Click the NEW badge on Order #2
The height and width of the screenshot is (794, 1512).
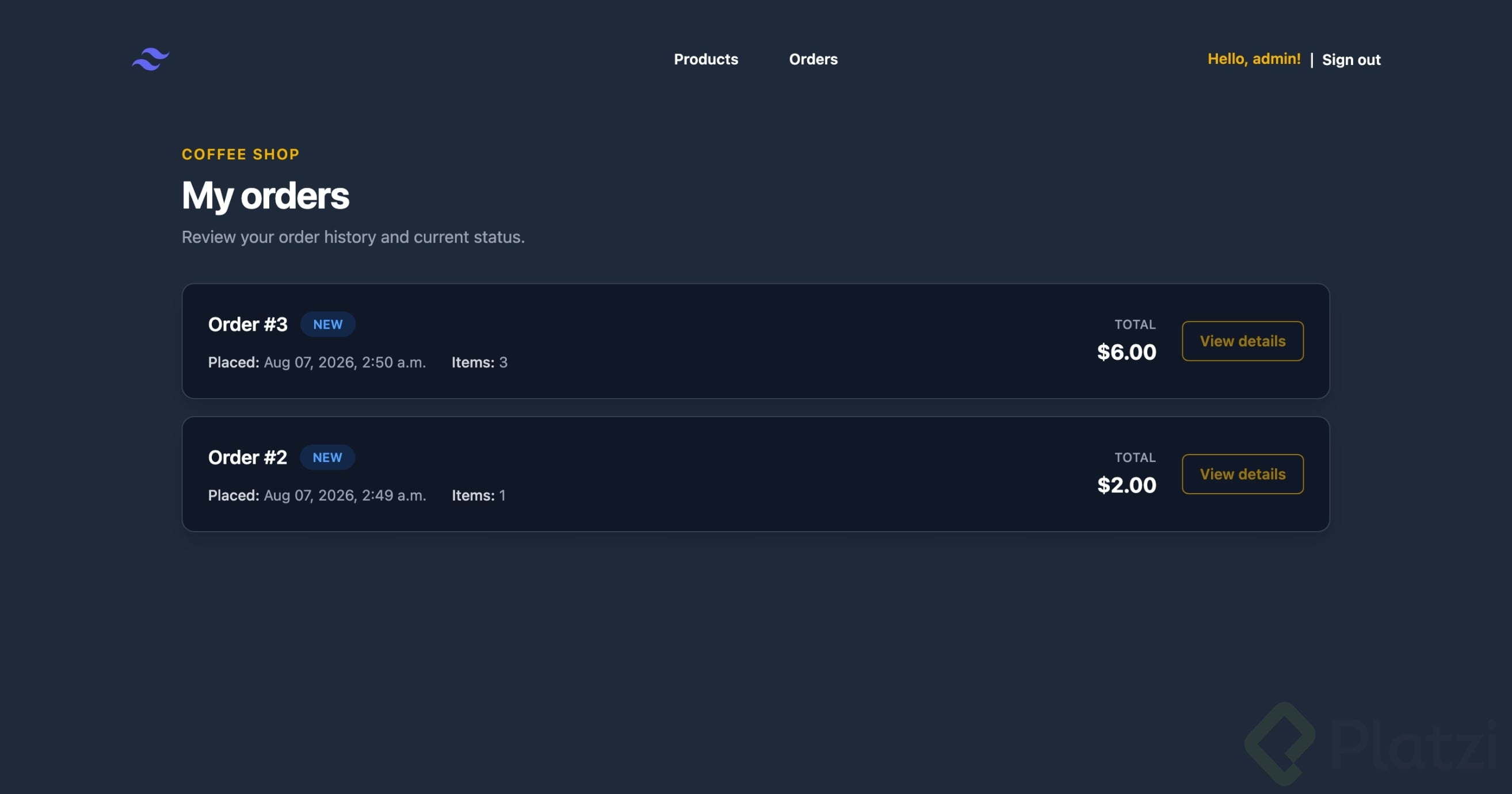(327, 458)
